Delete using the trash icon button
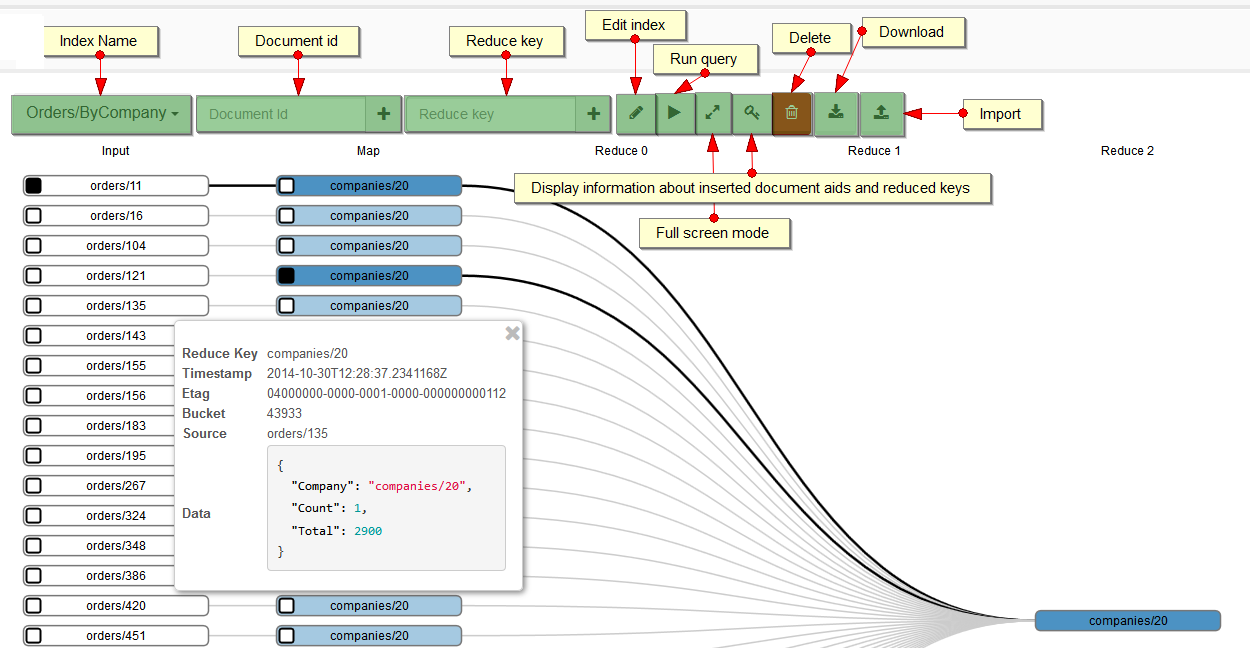Image resolution: width=1250 pixels, height=648 pixels. 791,114
